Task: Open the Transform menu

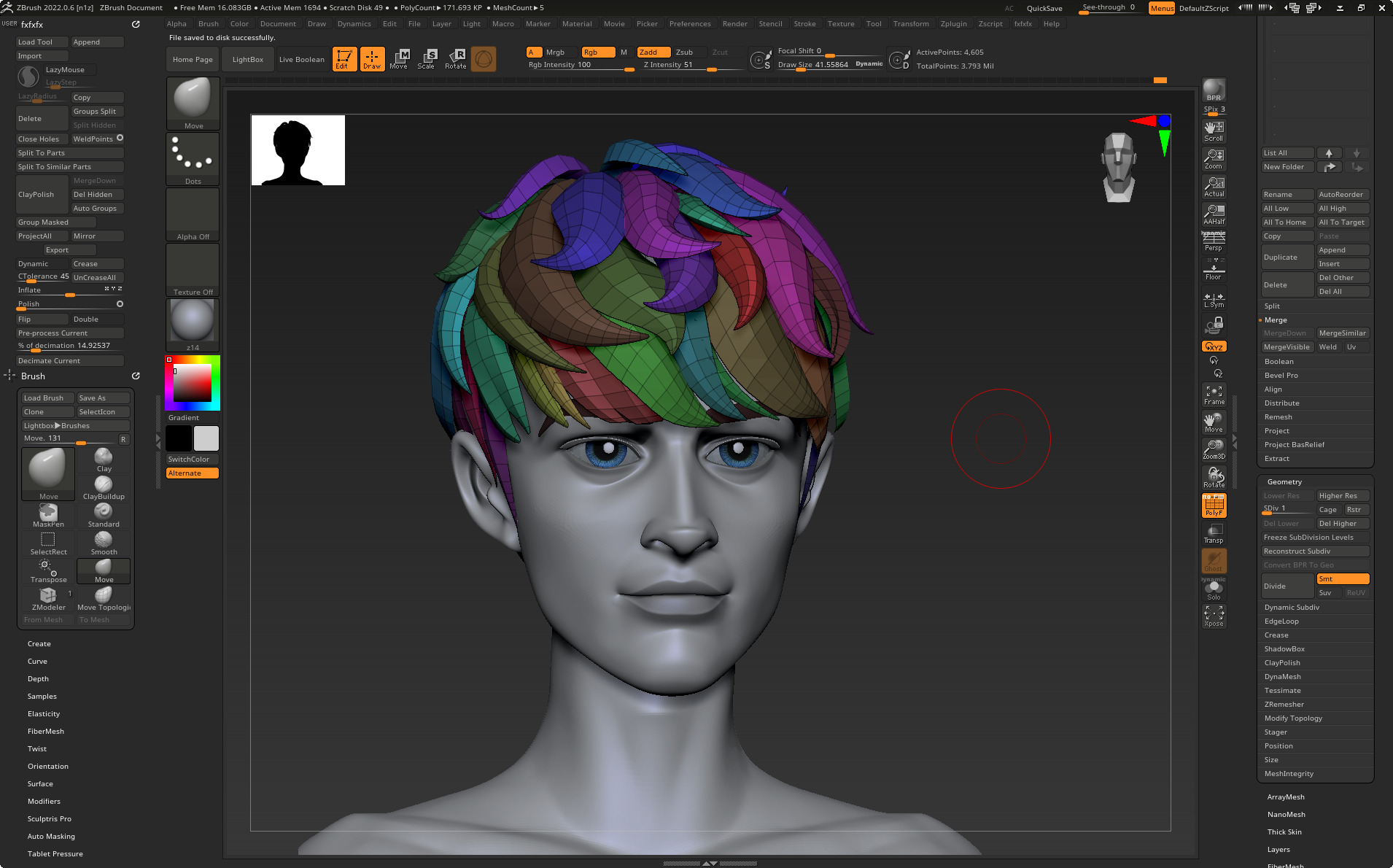Action: pos(911,23)
